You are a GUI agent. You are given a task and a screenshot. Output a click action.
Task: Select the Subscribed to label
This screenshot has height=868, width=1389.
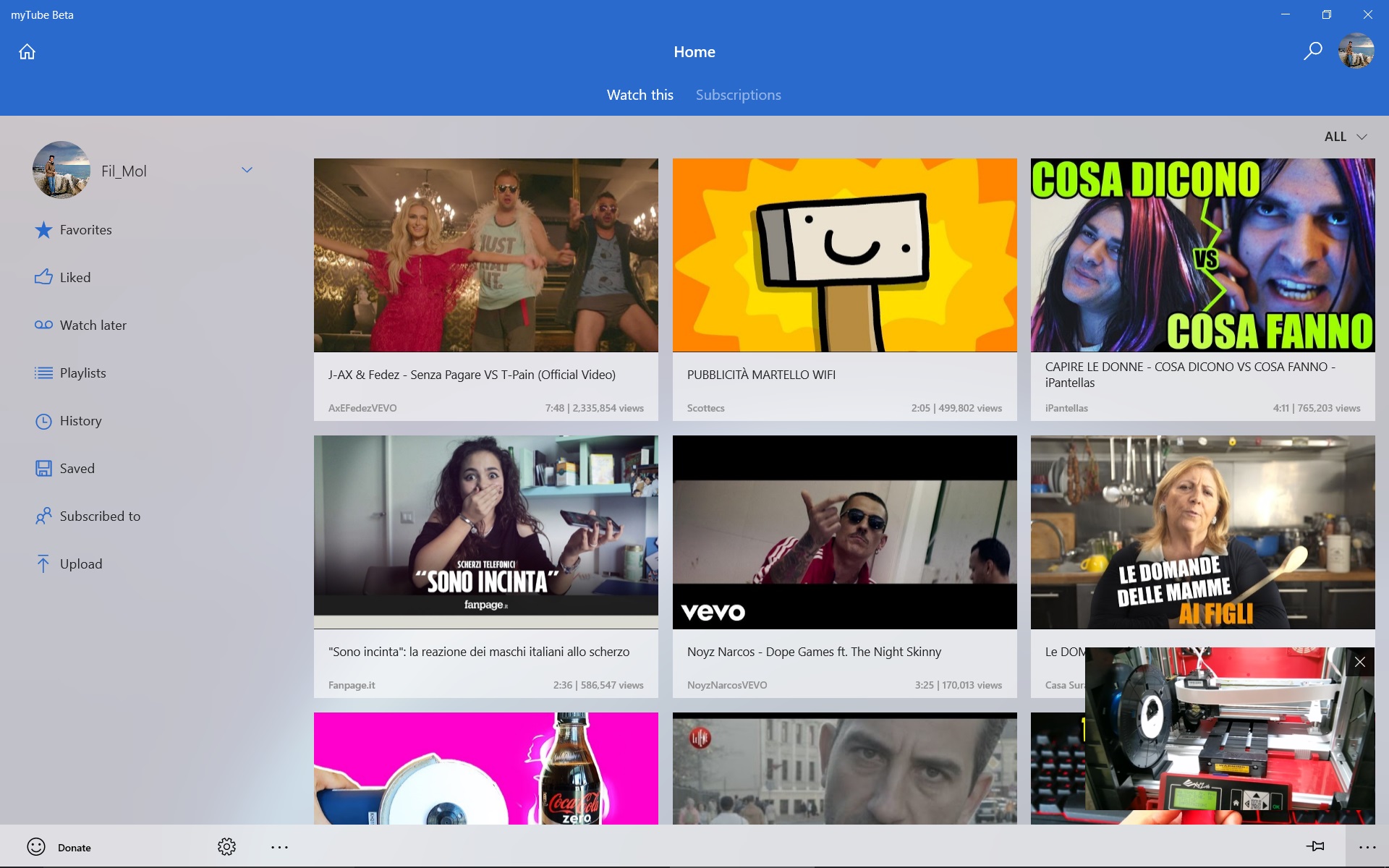point(101,516)
